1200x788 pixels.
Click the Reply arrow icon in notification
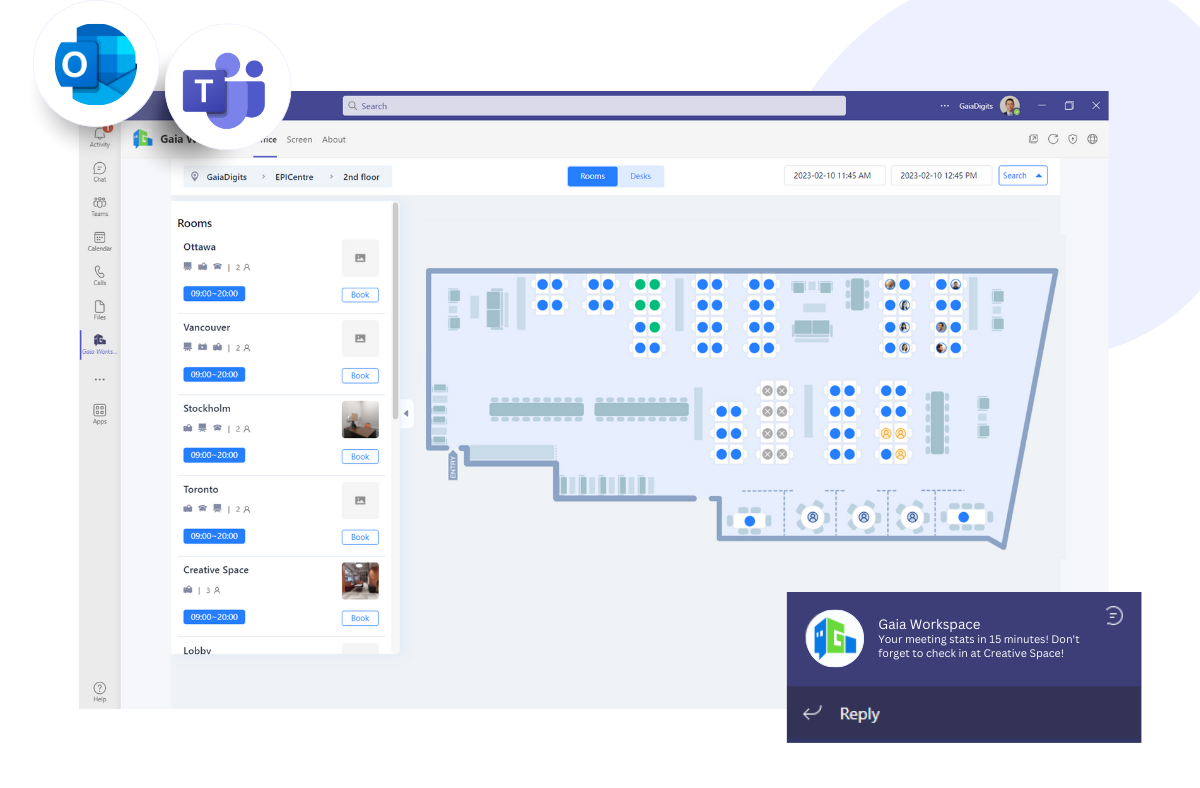point(813,713)
